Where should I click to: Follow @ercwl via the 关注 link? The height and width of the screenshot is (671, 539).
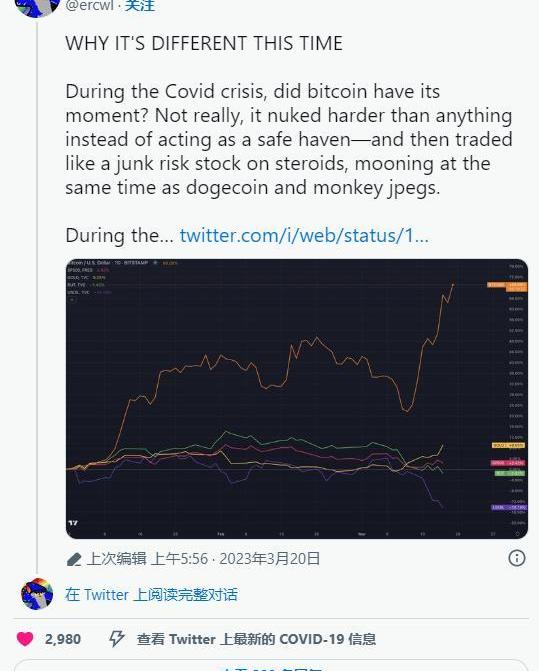pos(139,6)
